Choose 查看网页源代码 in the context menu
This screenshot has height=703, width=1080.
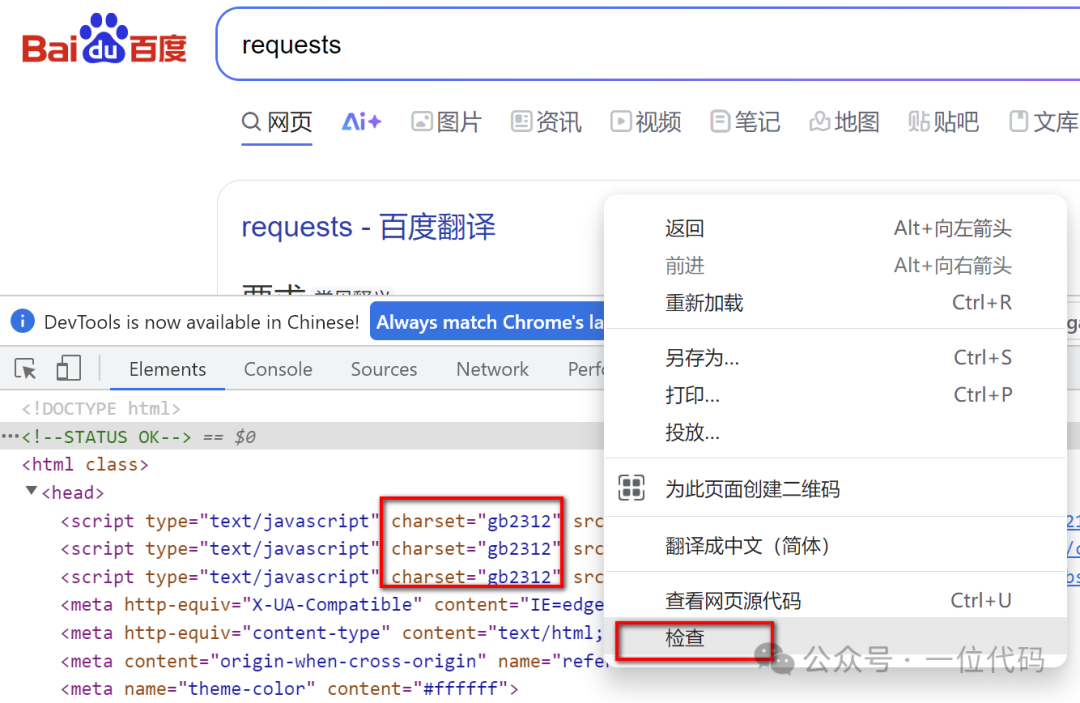coord(835,600)
